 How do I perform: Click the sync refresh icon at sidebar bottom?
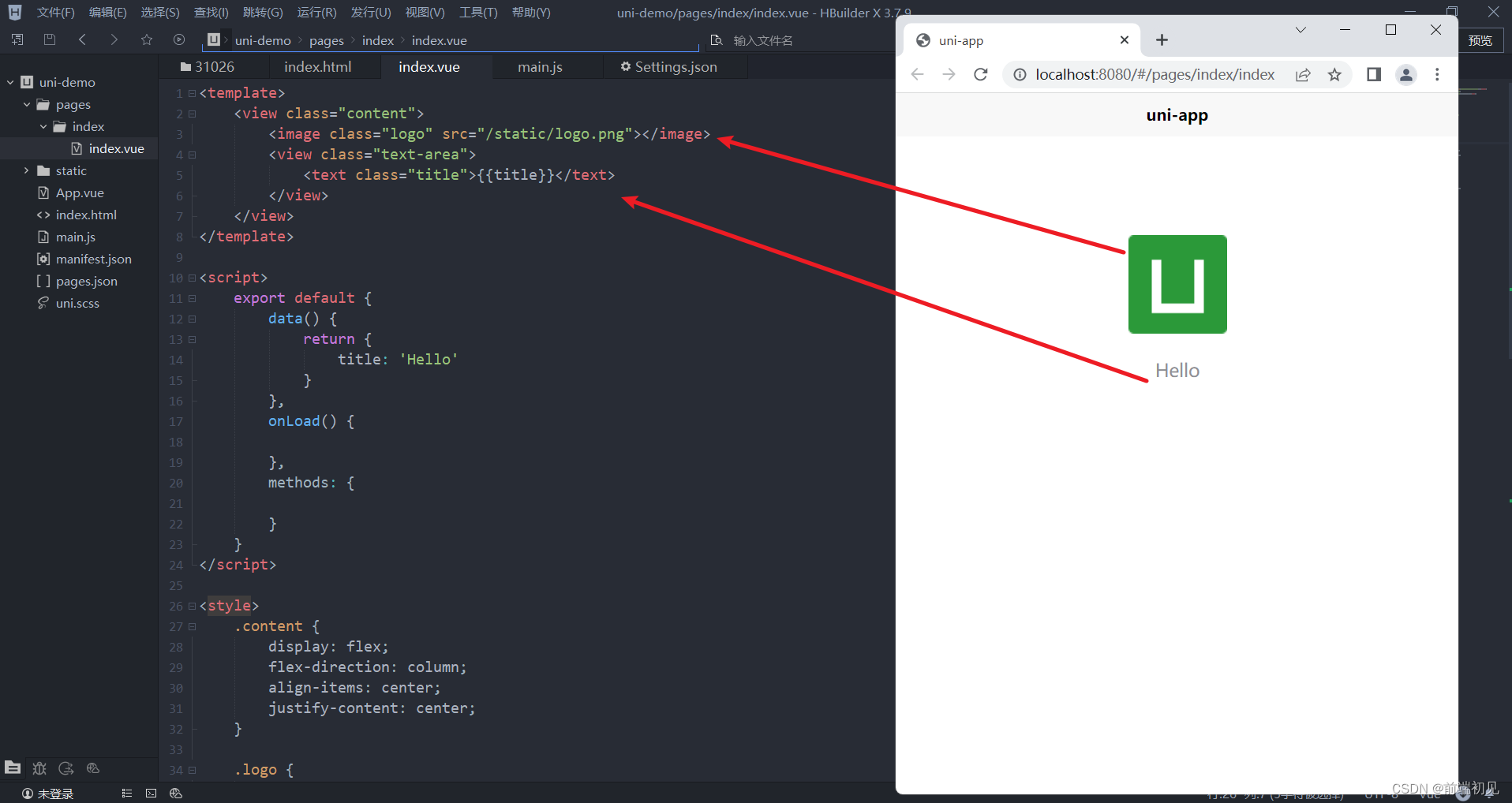click(x=66, y=768)
